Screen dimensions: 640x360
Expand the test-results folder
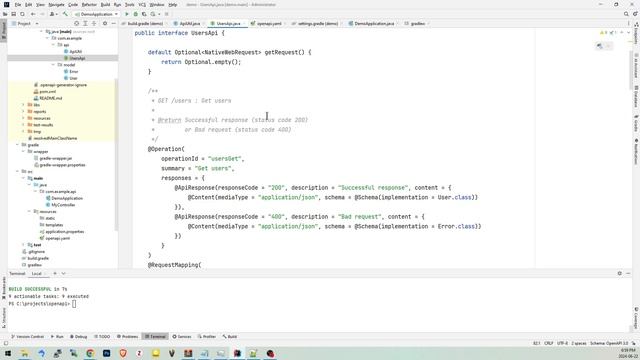(23, 125)
